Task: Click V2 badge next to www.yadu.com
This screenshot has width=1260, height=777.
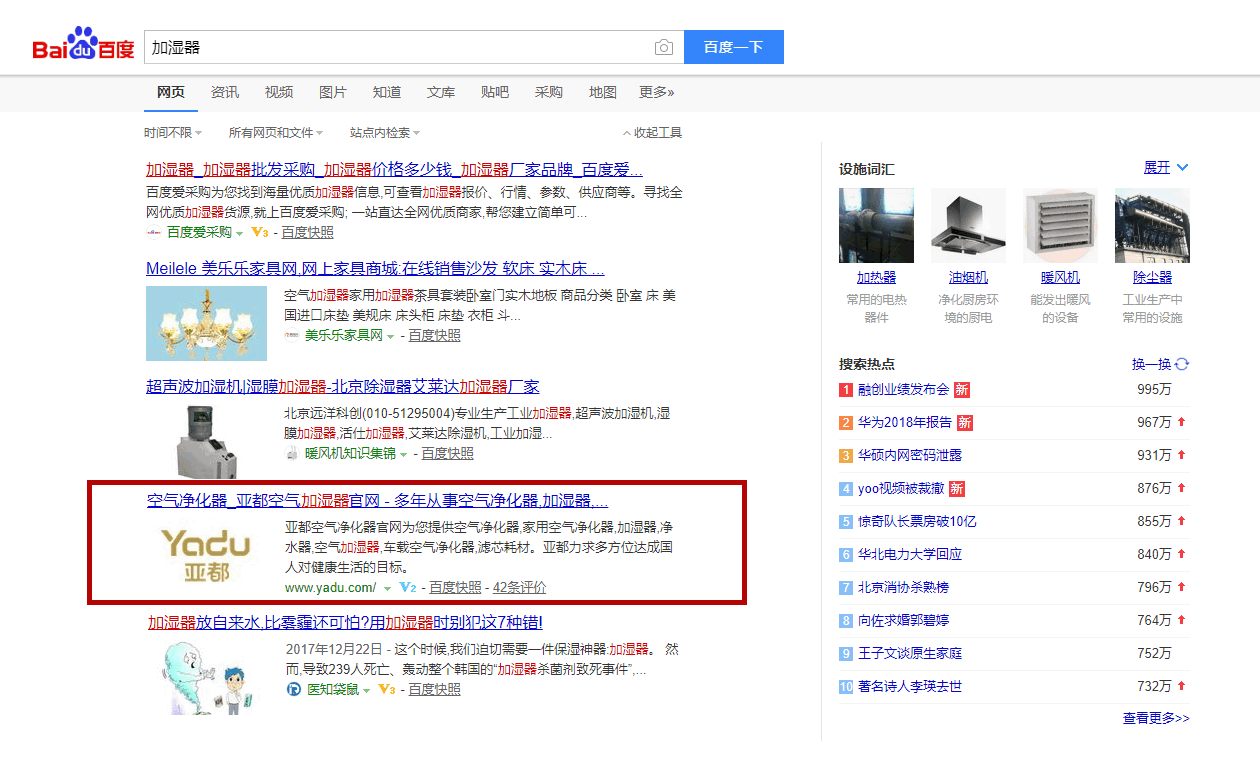Action: point(407,587)
